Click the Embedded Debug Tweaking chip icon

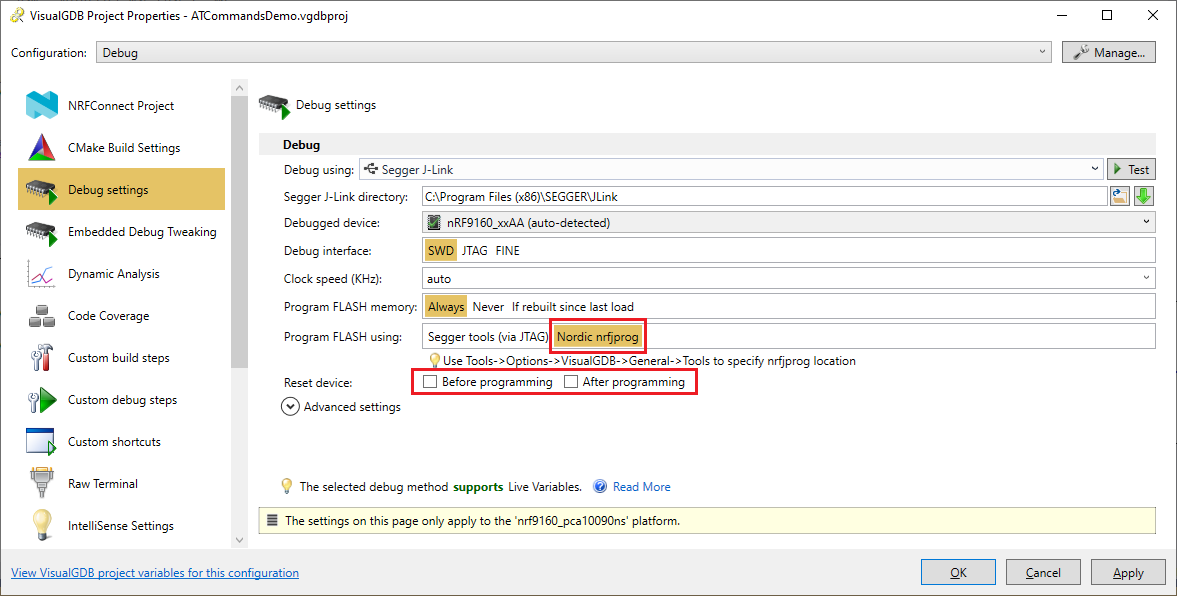41,232
